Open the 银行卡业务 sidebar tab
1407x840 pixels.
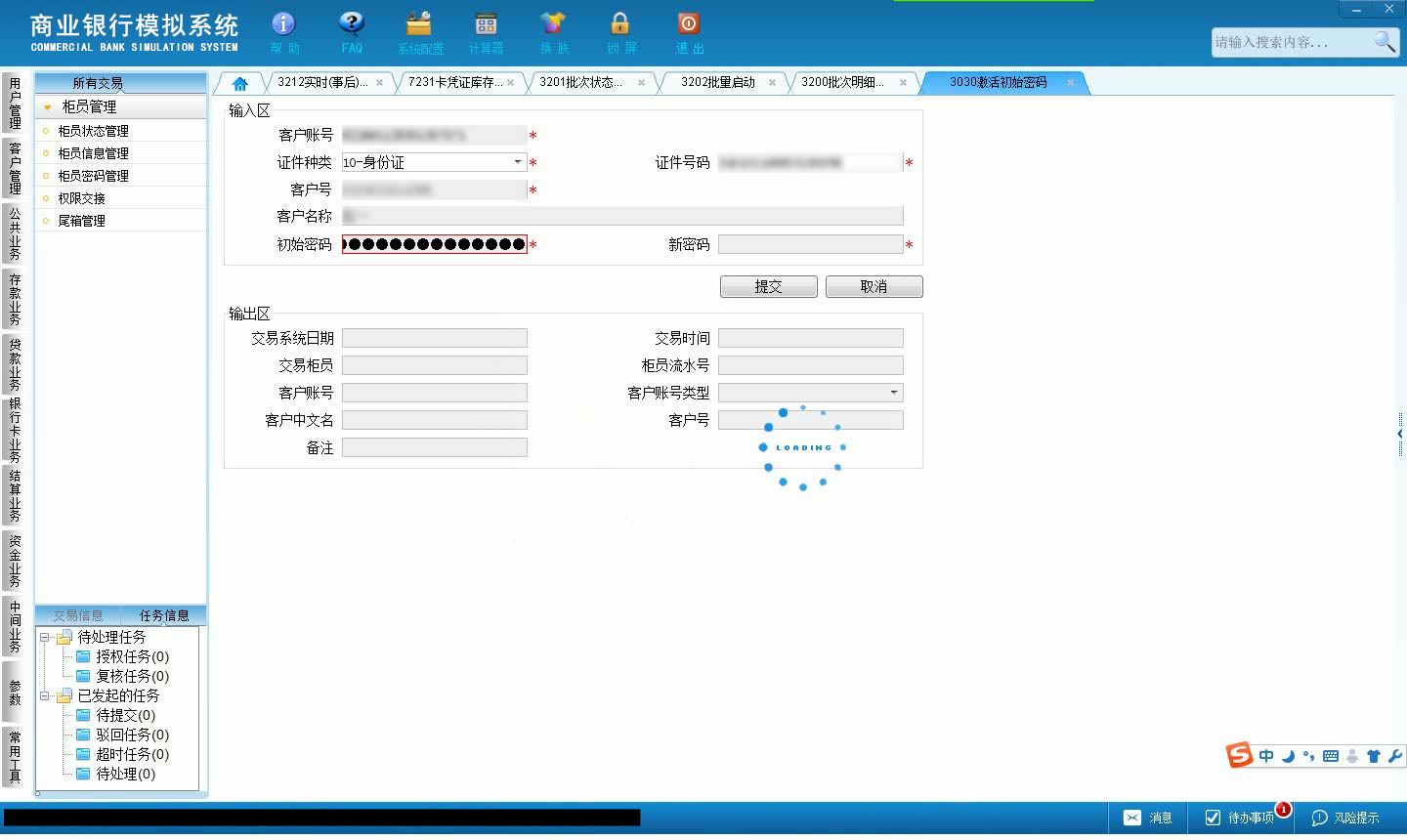click(15, 430)
